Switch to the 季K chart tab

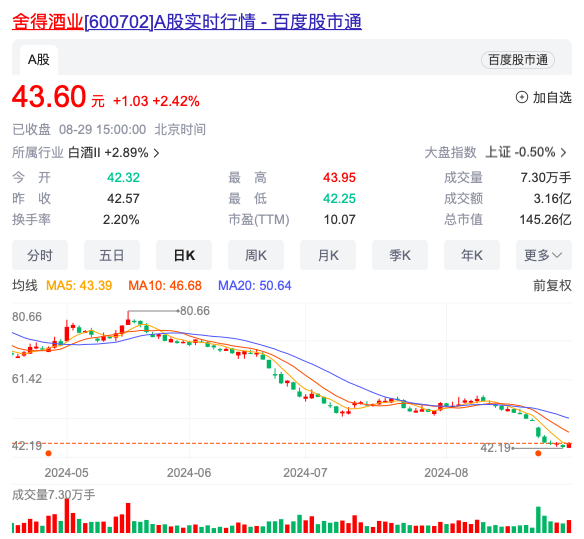[400, 255]
